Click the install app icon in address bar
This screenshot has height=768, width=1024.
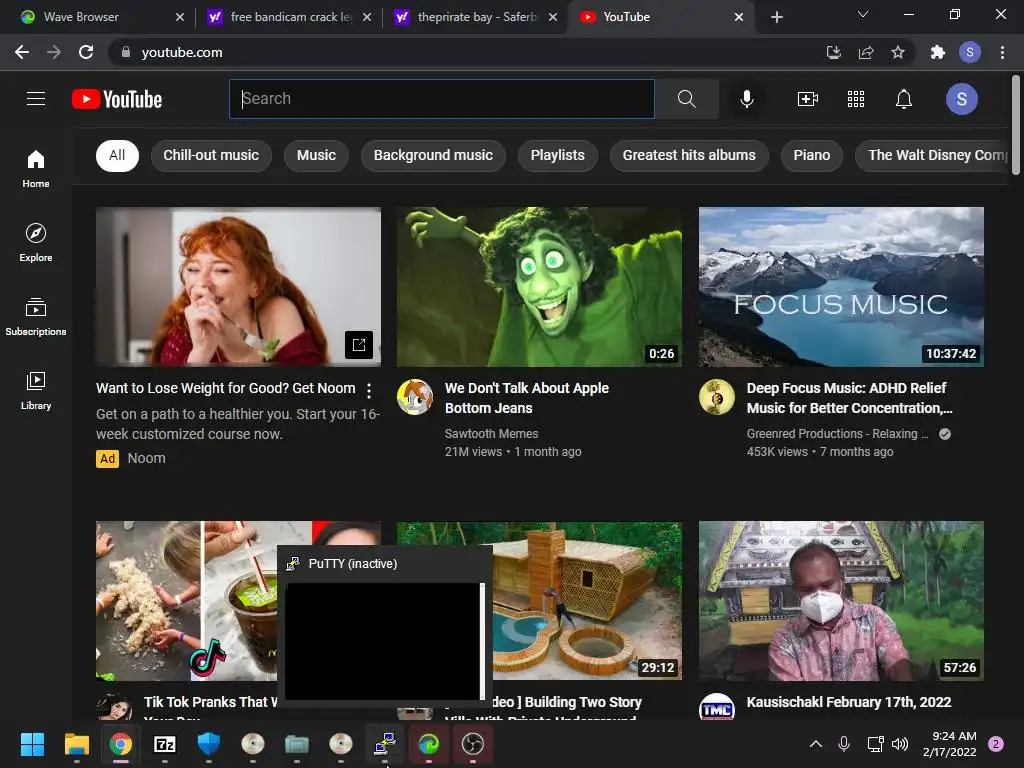pos(833,52)
